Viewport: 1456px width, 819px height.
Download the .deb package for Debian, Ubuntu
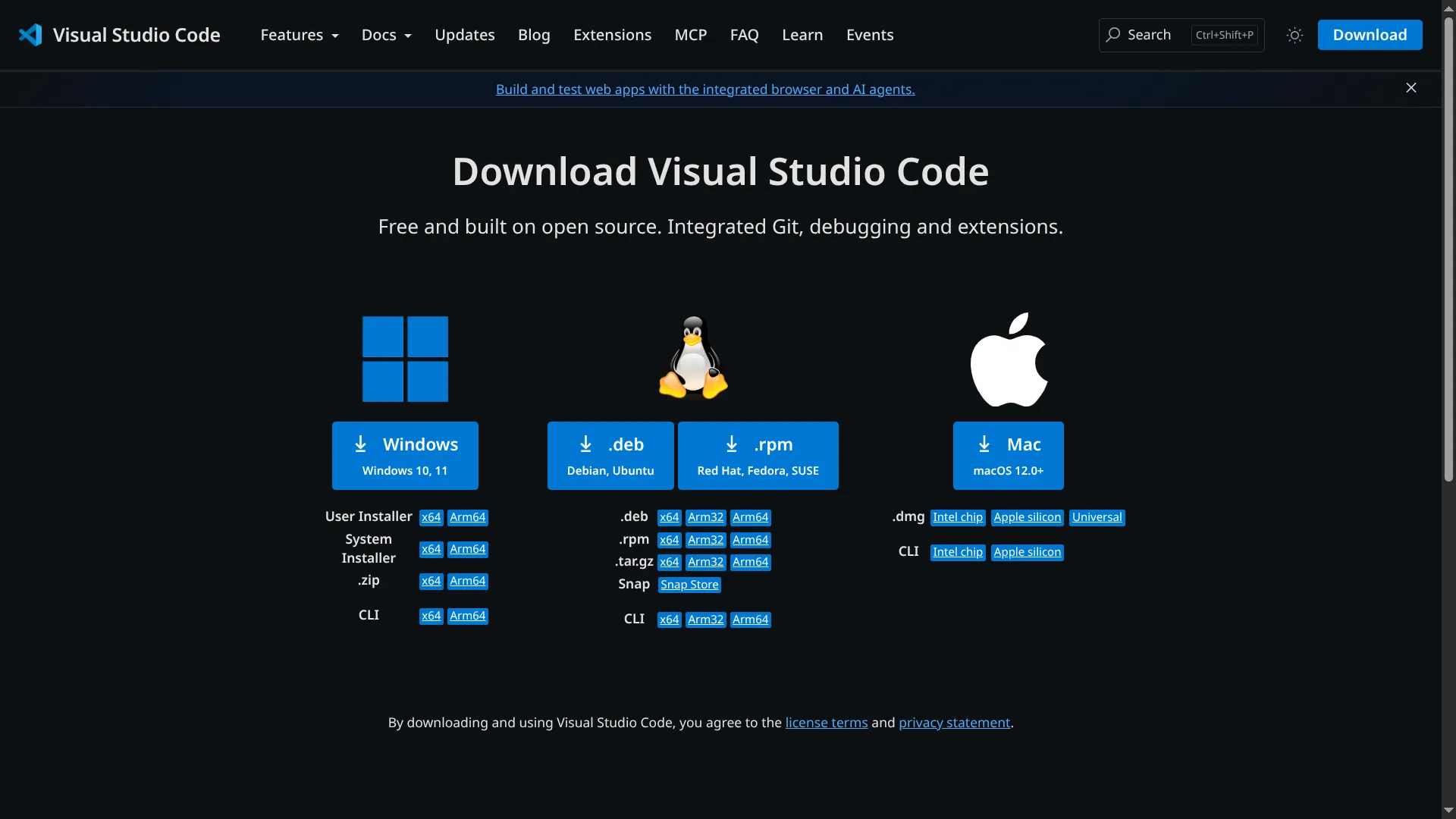(x=610, y=456)
